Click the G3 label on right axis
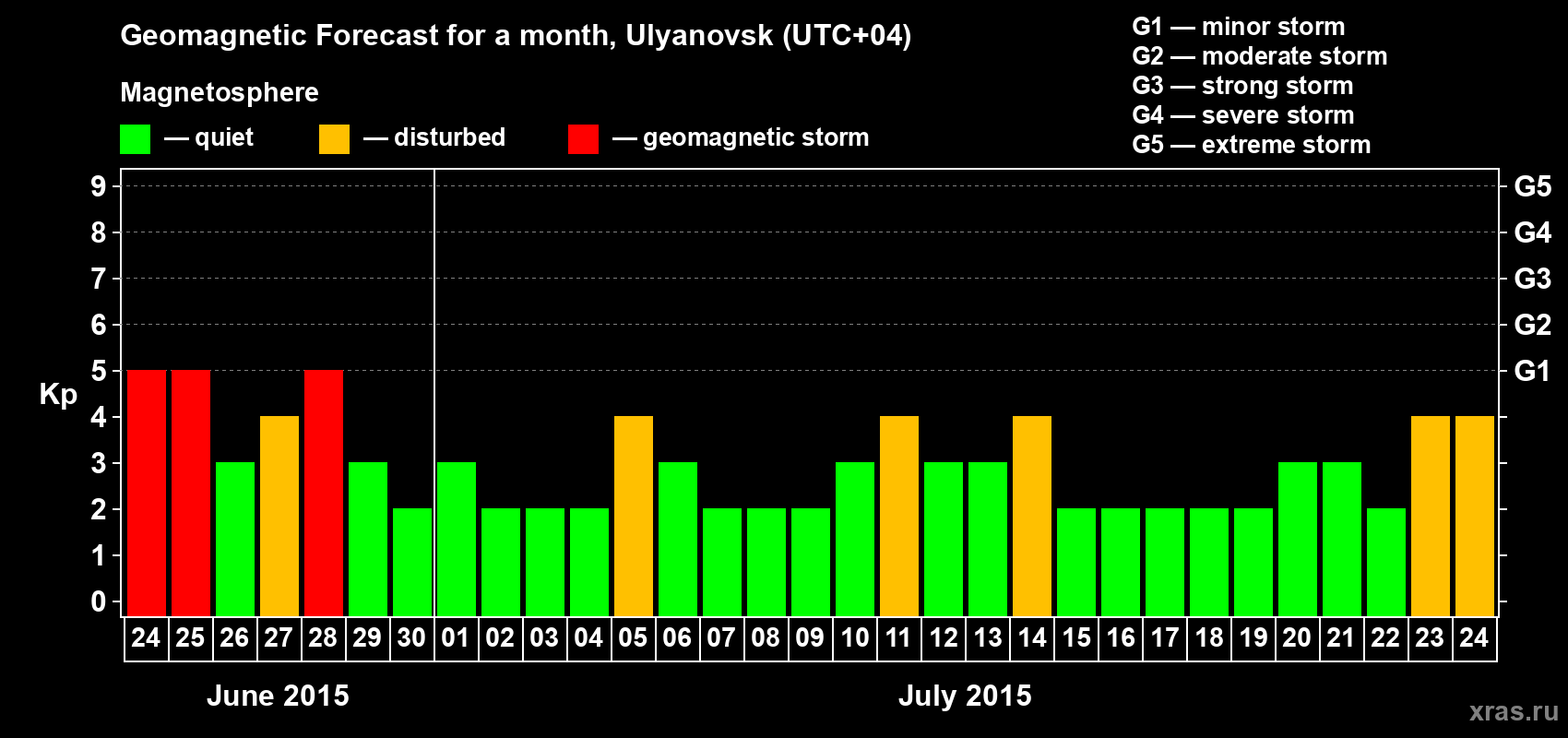 pyautogui.click(x=1533, y=279)
